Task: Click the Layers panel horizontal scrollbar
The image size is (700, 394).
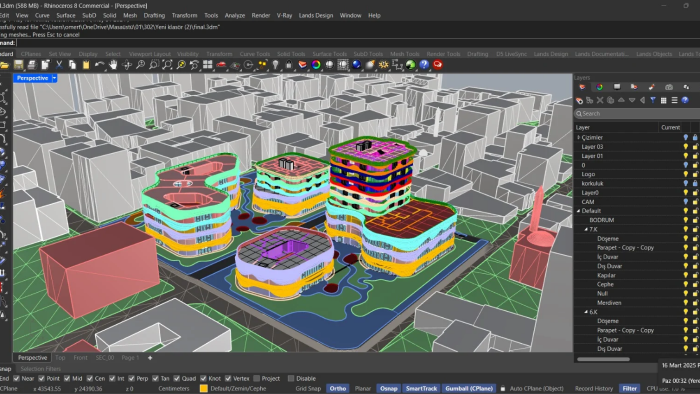Action: pyautogui.click(x=603, y=359)
